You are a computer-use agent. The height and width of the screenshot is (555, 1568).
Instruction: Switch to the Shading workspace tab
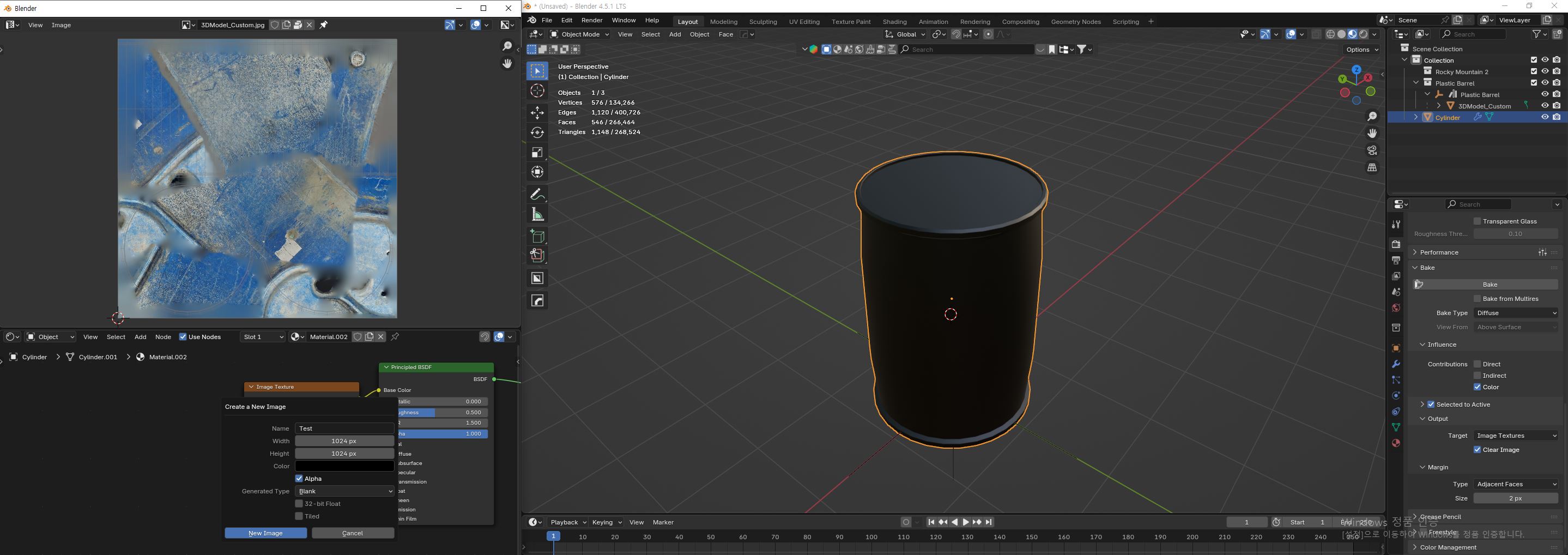[x=894, y=21]
